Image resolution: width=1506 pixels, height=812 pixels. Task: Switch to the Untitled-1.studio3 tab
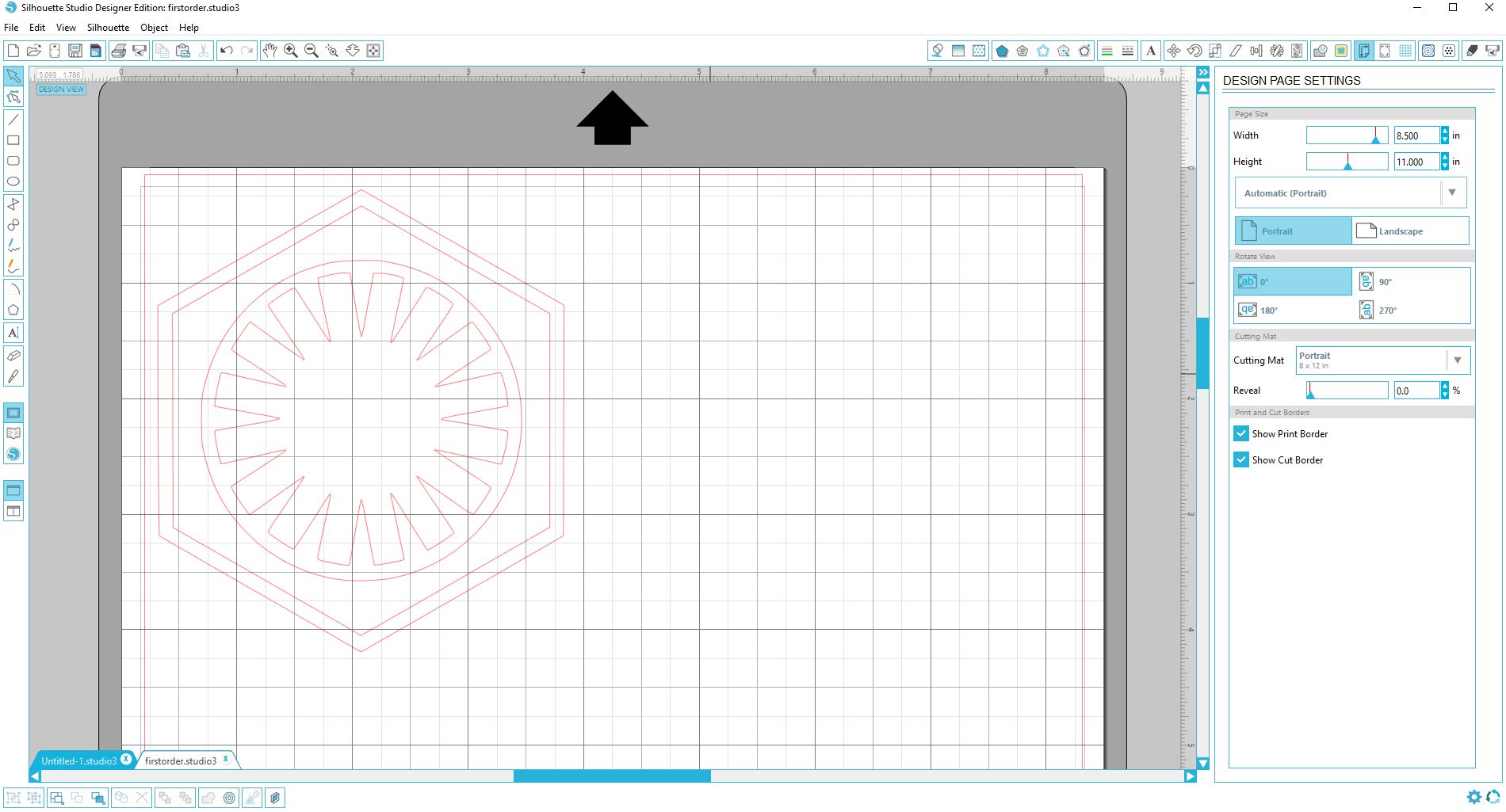tap(78, 761)
